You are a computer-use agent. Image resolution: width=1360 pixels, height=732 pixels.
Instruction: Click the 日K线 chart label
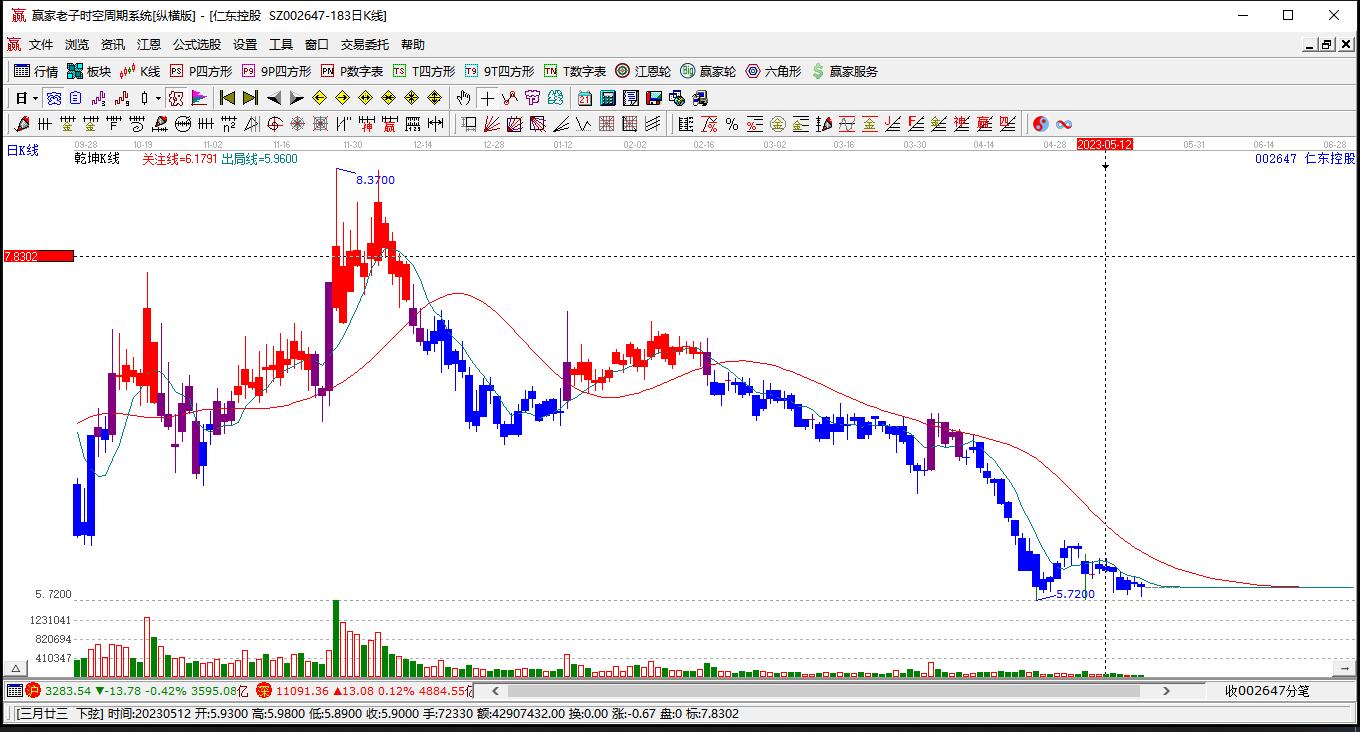pos(23,151)
